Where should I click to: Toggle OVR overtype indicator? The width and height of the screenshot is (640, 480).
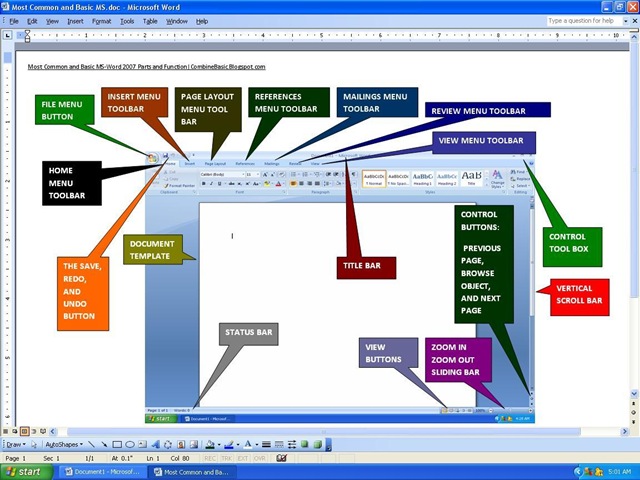pyautogui.click(x=260, y=458)
